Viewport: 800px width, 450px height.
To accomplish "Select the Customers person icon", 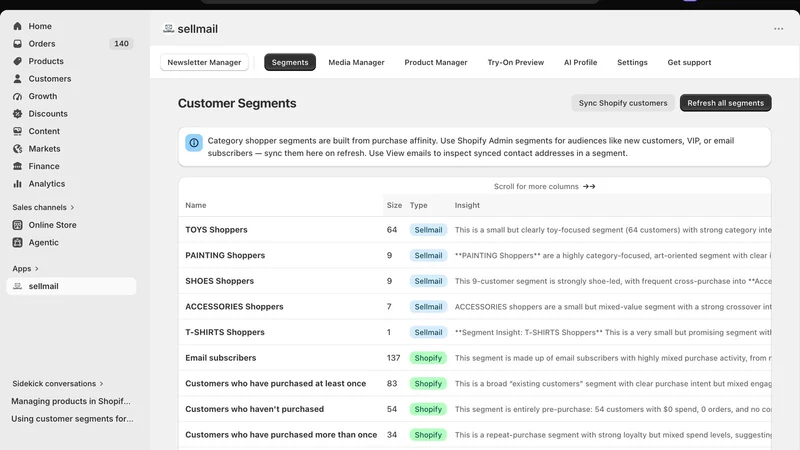I will click(x=17, y=79).
